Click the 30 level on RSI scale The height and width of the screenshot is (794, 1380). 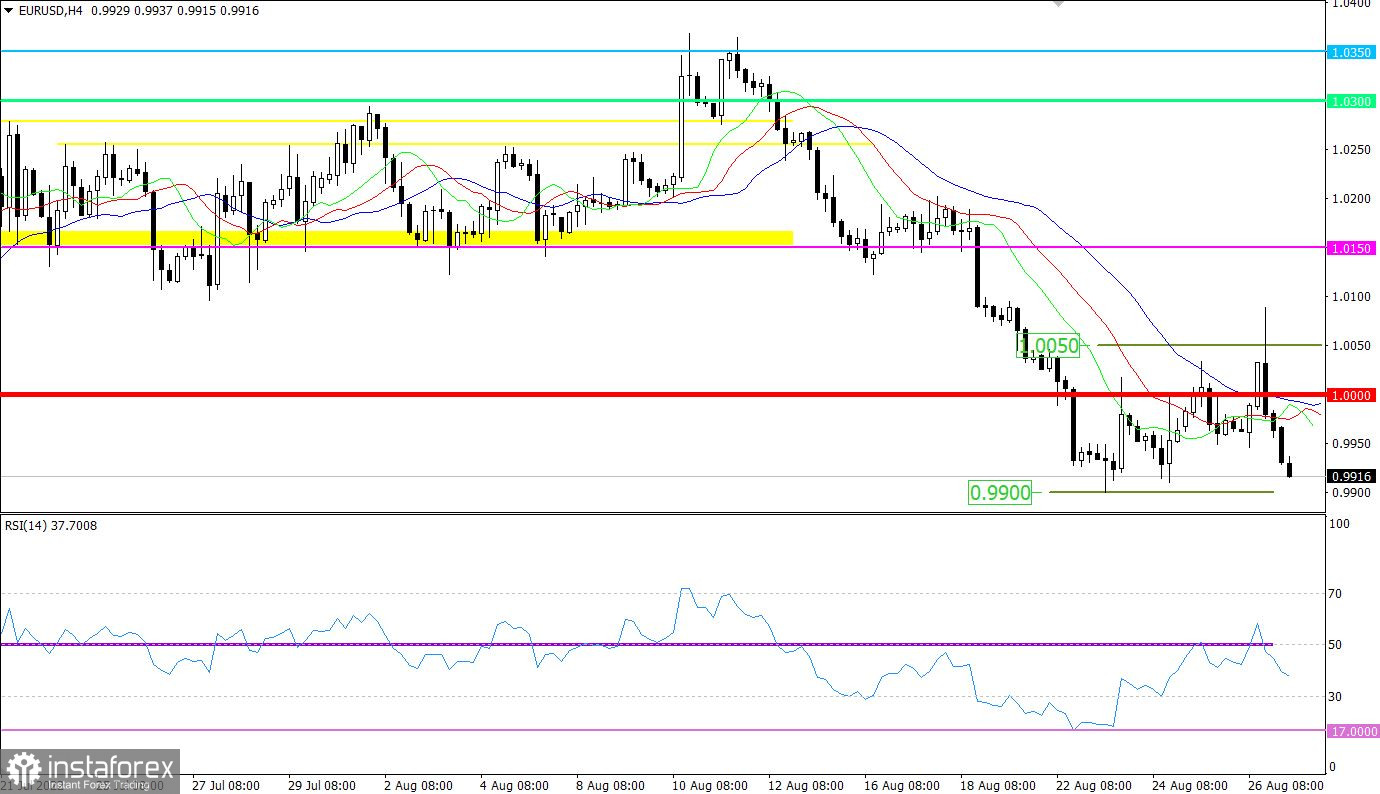(x=1335, y=696)
